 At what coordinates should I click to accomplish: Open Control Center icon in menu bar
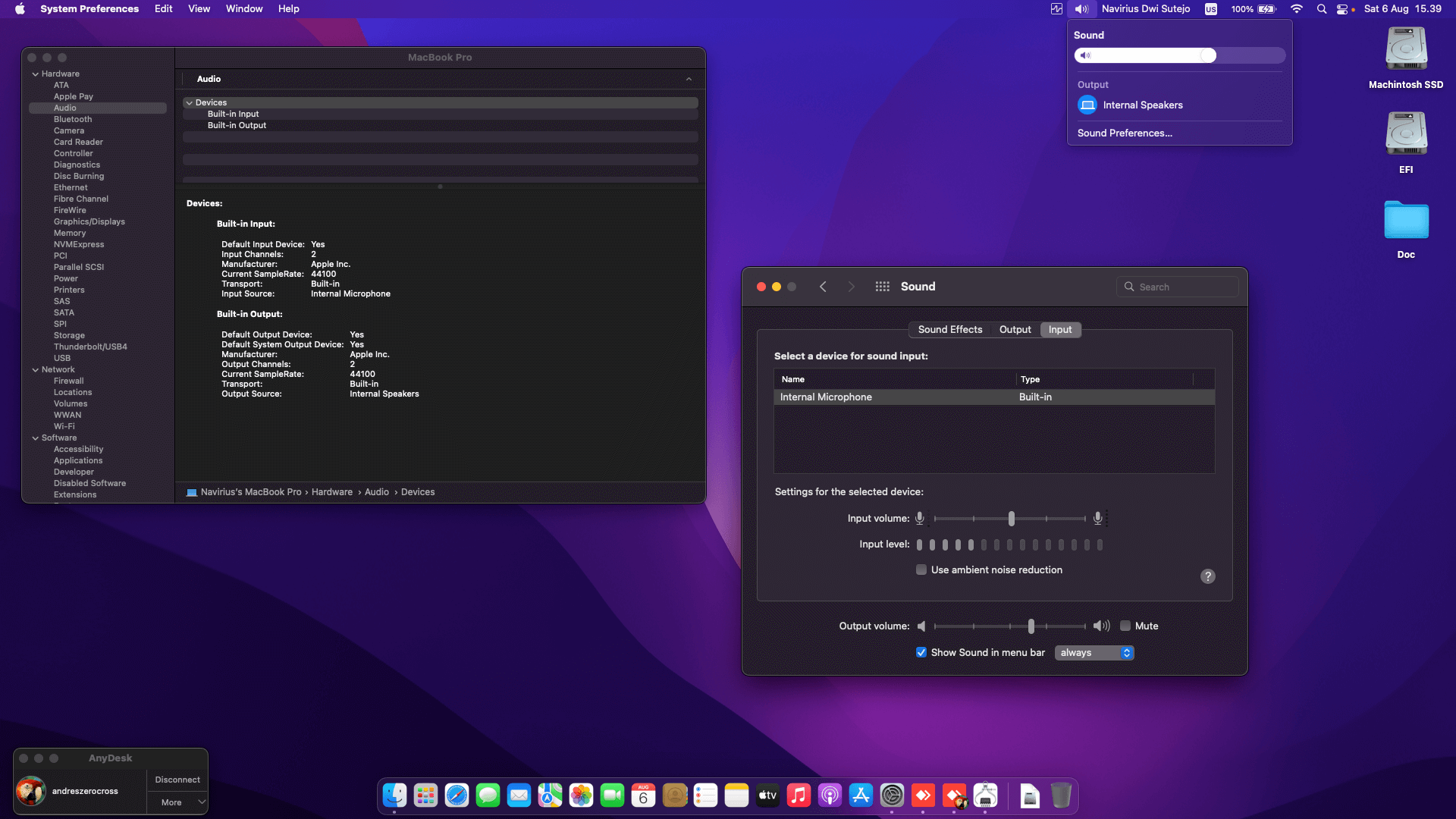[x=1342, y=9]
